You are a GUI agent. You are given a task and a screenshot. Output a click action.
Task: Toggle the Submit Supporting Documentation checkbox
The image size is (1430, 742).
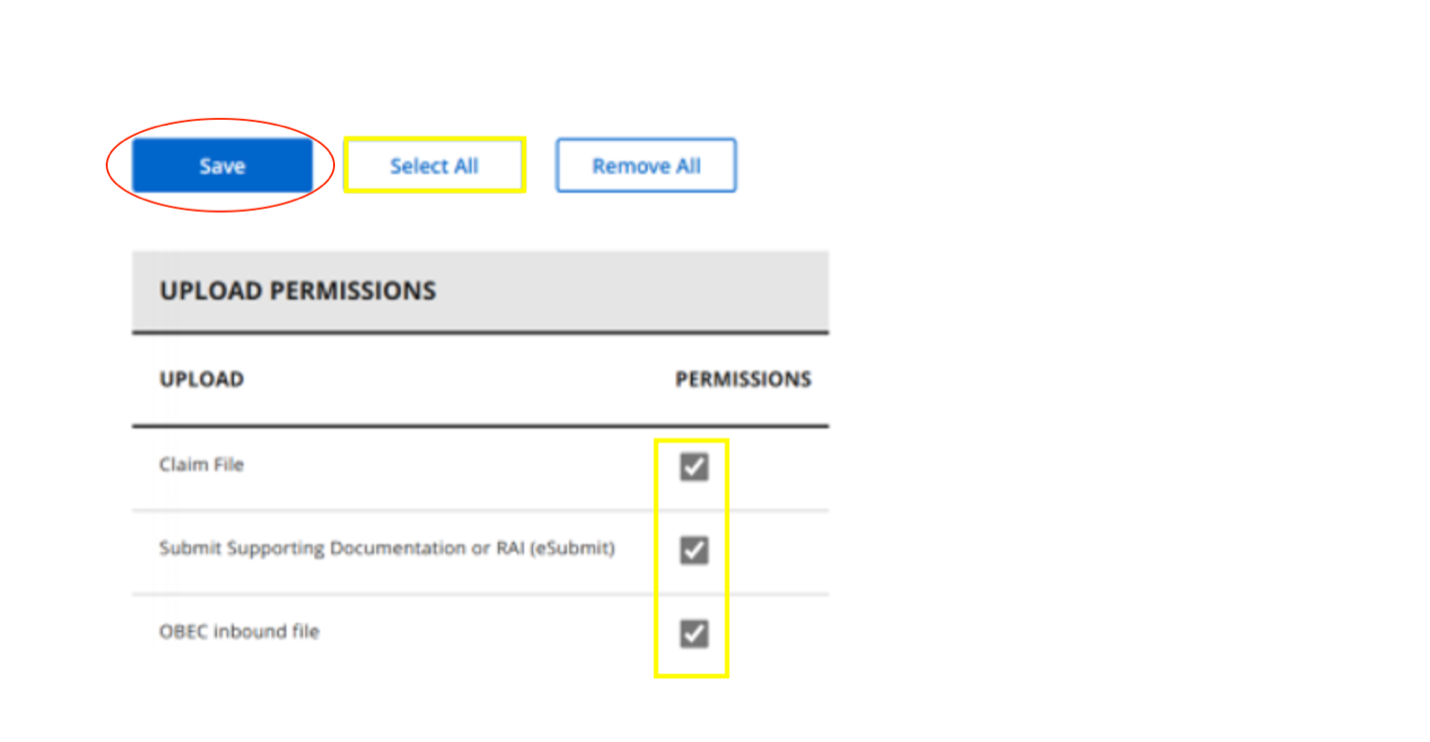(x=694, y=550)
